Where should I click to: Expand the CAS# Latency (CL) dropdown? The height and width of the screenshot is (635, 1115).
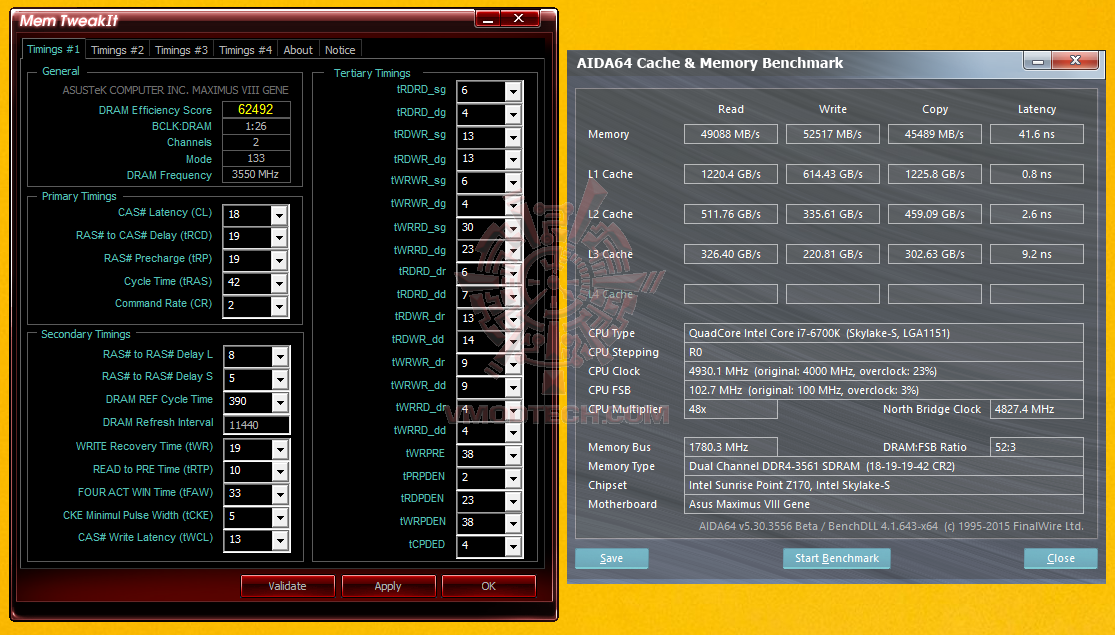point(279,215)
